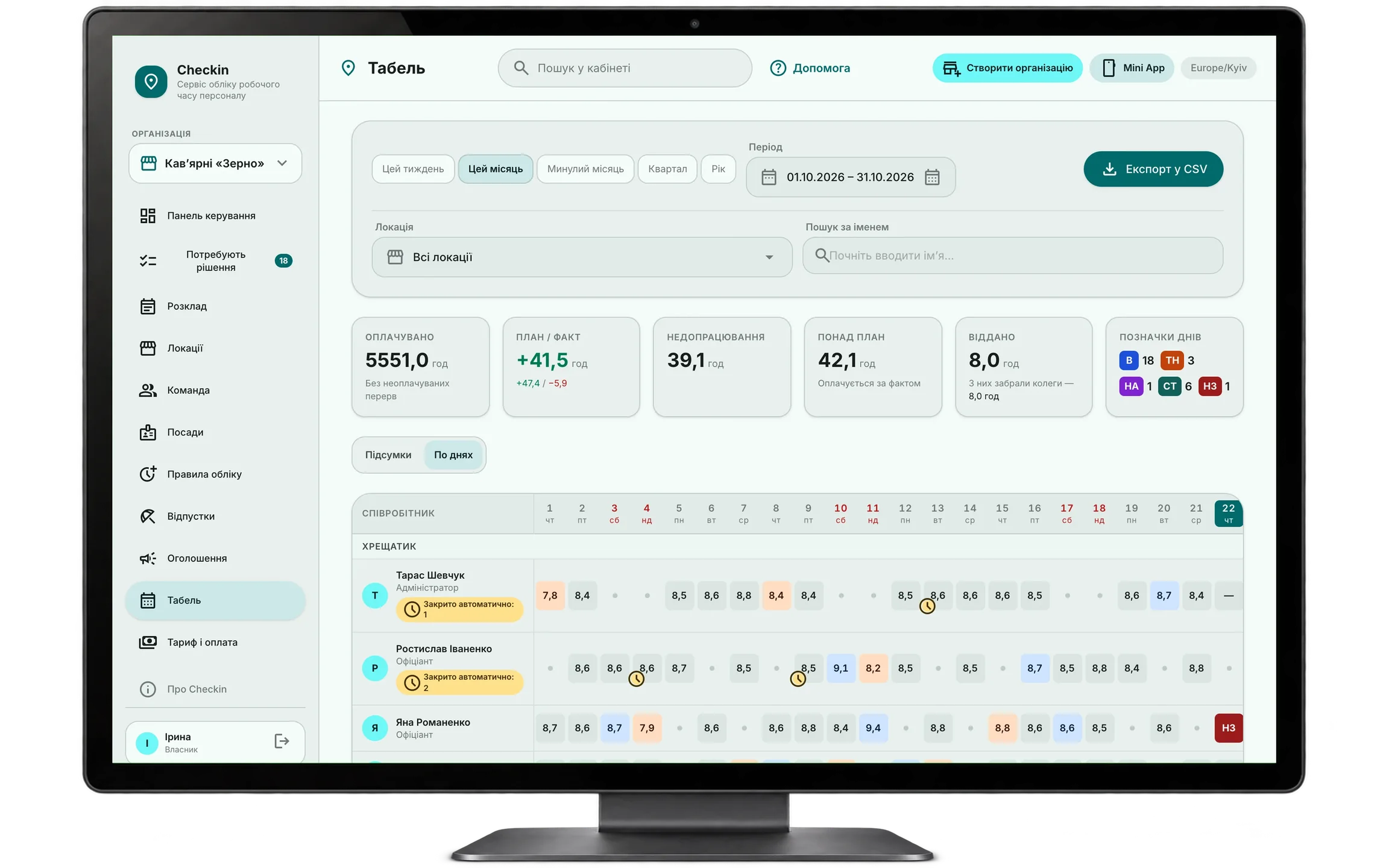Click the Оголошення megaphone icon

(x=148, y=558)
